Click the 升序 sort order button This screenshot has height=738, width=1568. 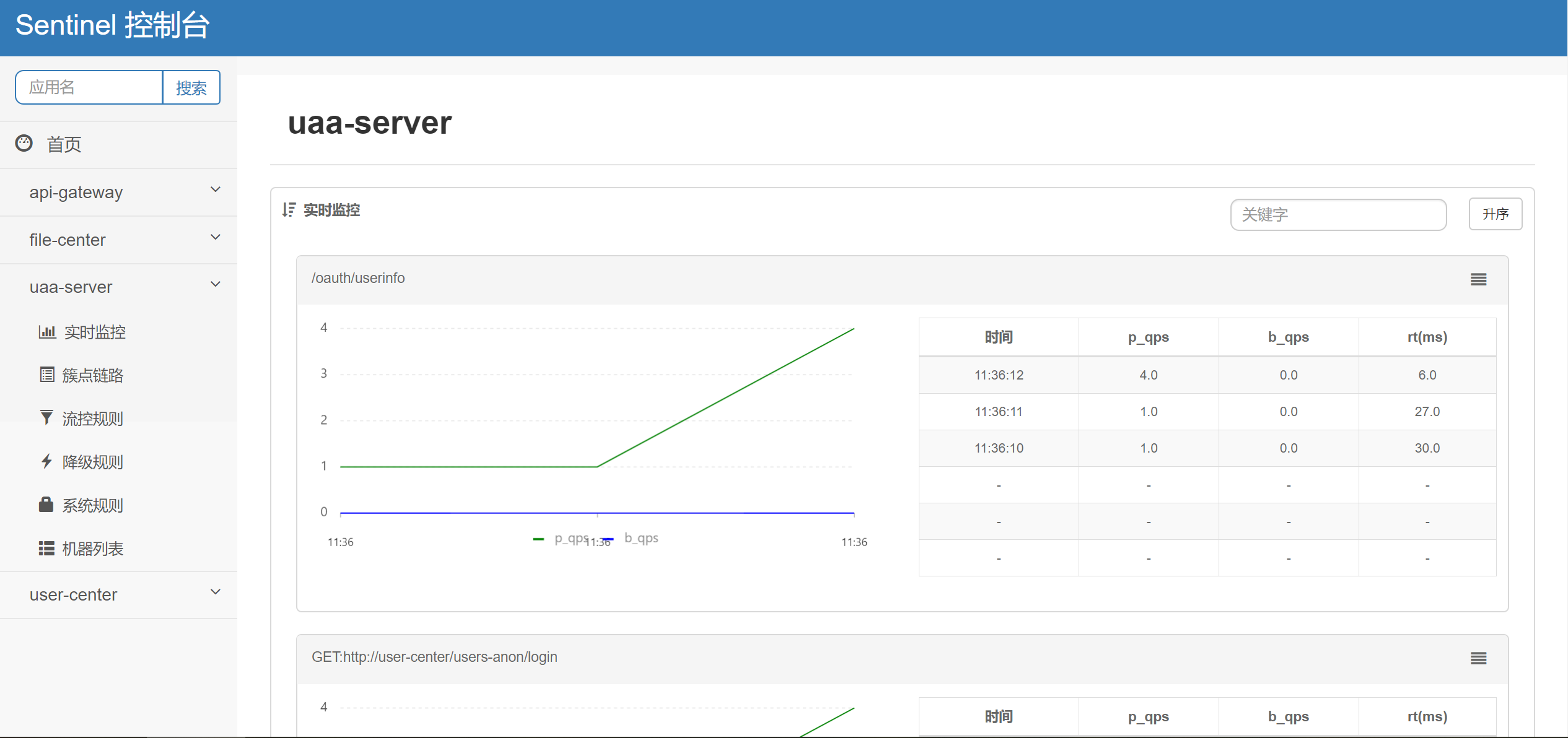1495,214
